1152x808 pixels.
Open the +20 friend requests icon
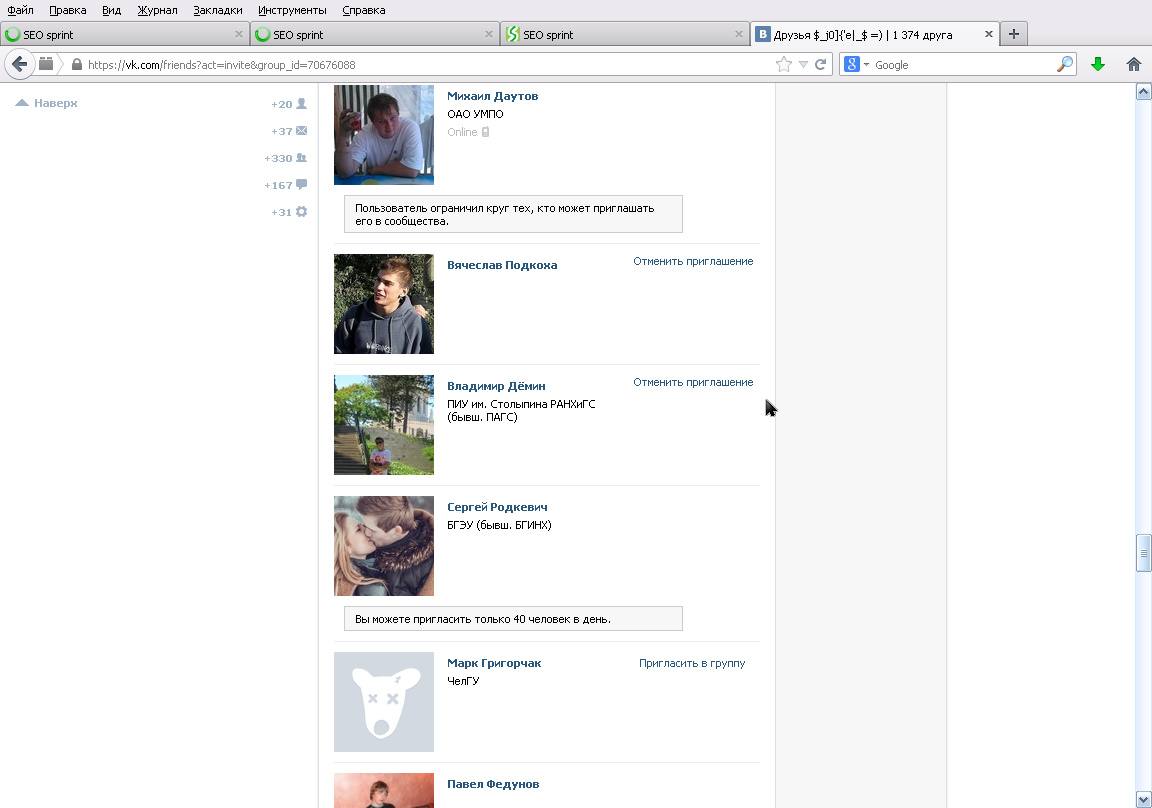click(301, 104)
